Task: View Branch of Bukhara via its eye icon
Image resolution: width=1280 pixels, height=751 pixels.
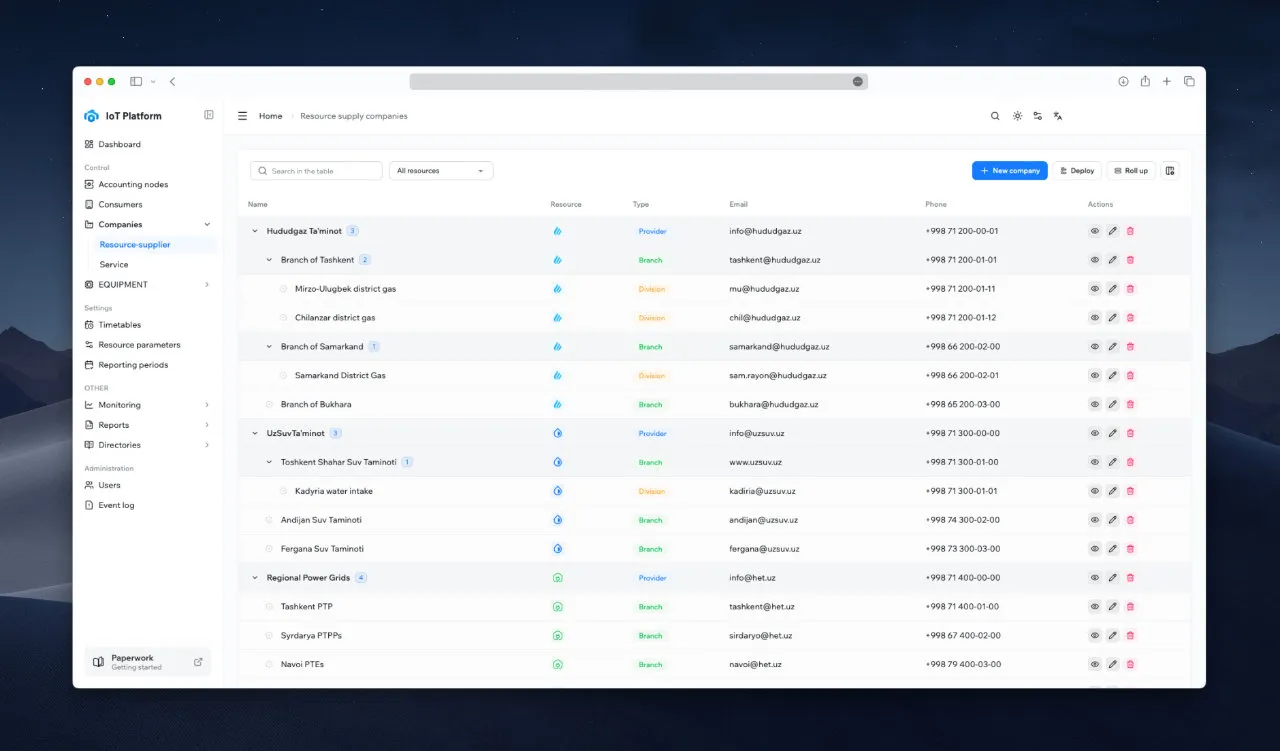Action: (x=1094, y=404)
